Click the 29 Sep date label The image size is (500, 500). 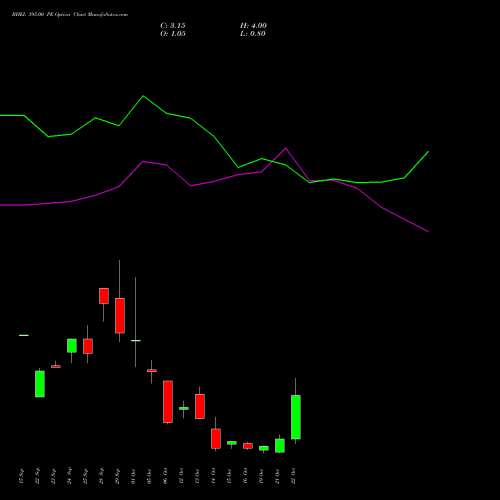(x=117, y=476)
